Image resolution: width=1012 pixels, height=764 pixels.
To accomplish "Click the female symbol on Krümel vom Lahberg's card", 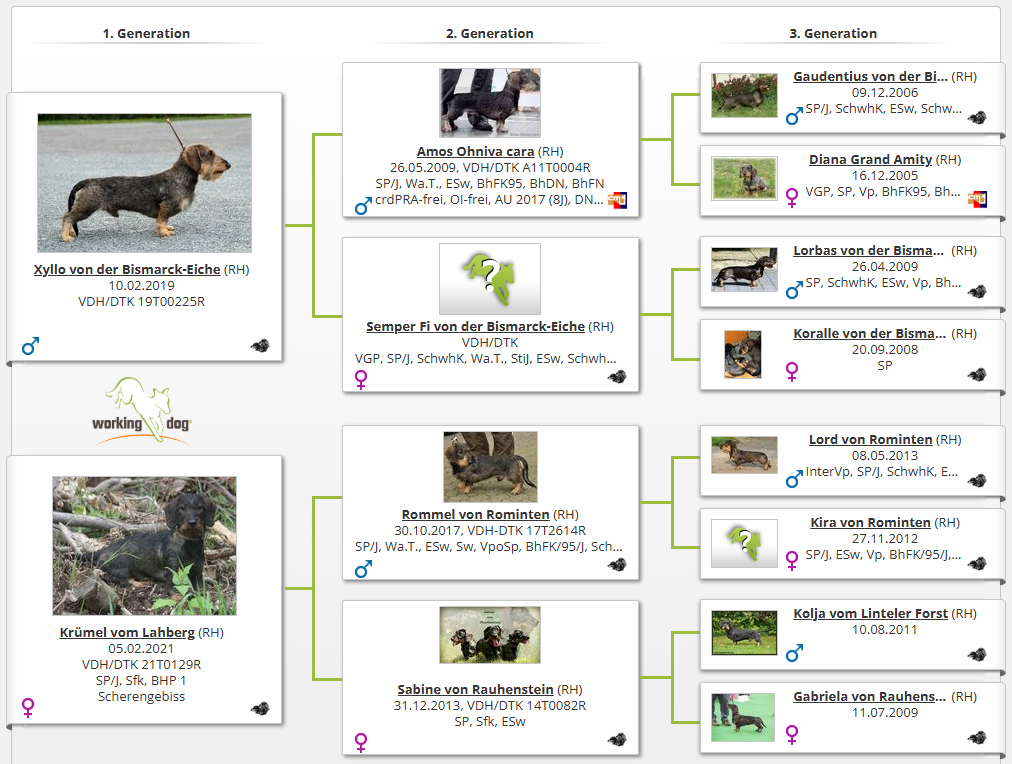I will coord(29,707).
